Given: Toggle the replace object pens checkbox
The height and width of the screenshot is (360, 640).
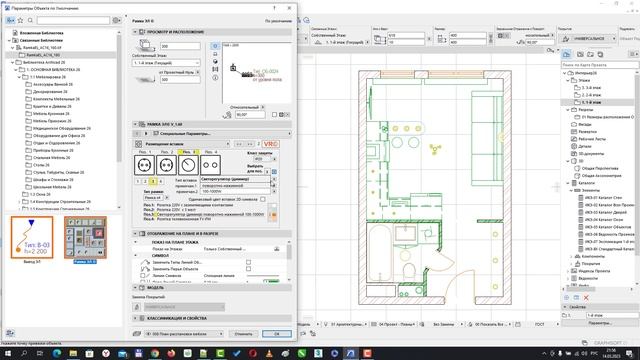Looking at the screenshot, I should coord(248,269).
